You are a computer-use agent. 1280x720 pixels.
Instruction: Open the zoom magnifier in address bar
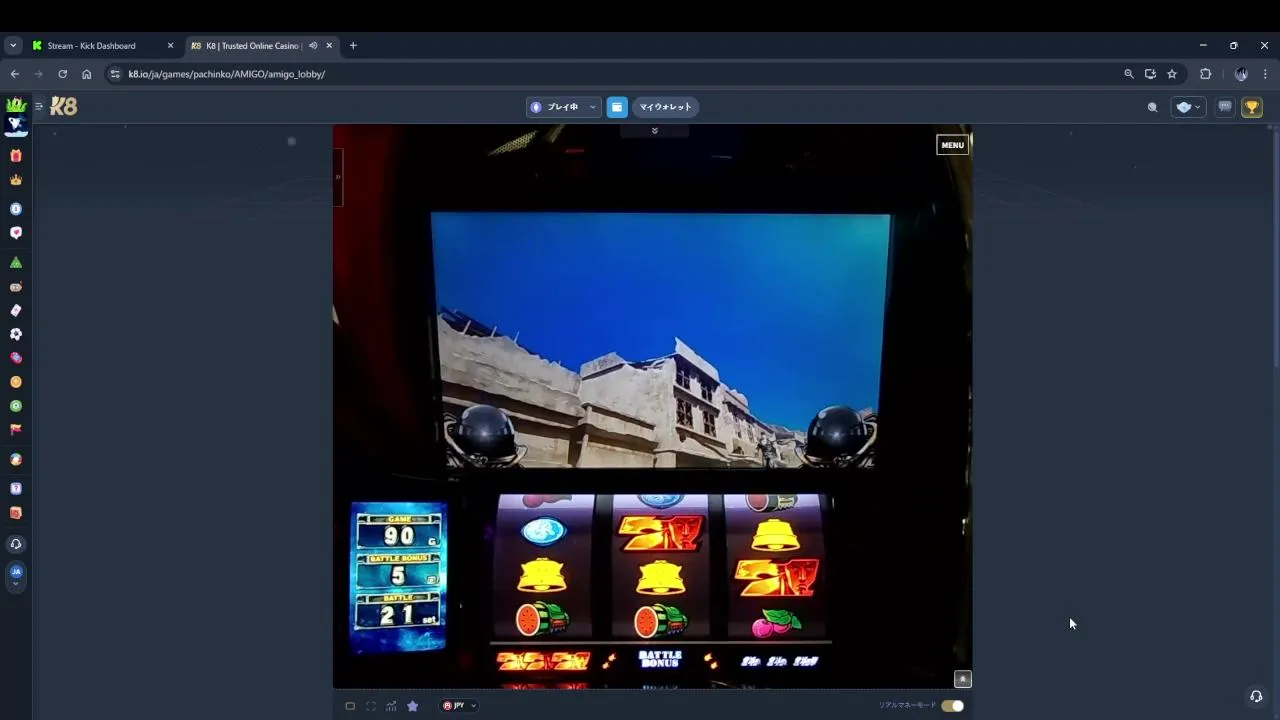[x=1129, y=74]
